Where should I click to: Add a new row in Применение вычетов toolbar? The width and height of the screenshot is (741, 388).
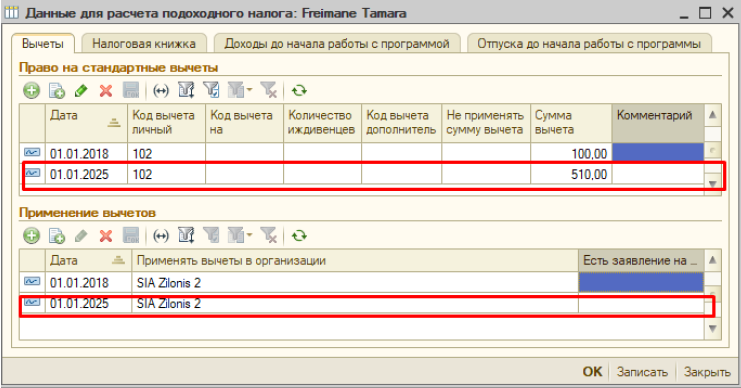tap(32, 235)
